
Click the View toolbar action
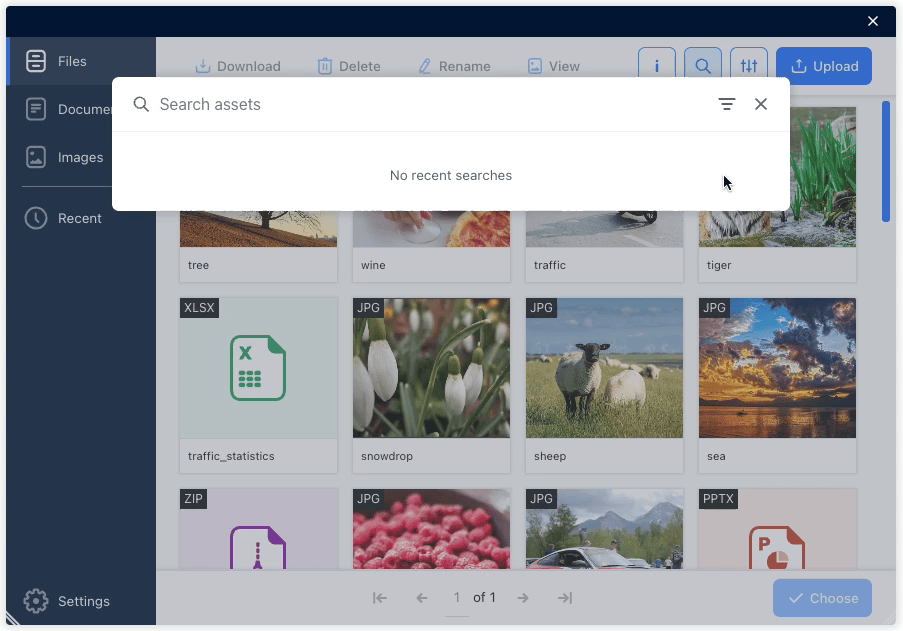point(554,66)
